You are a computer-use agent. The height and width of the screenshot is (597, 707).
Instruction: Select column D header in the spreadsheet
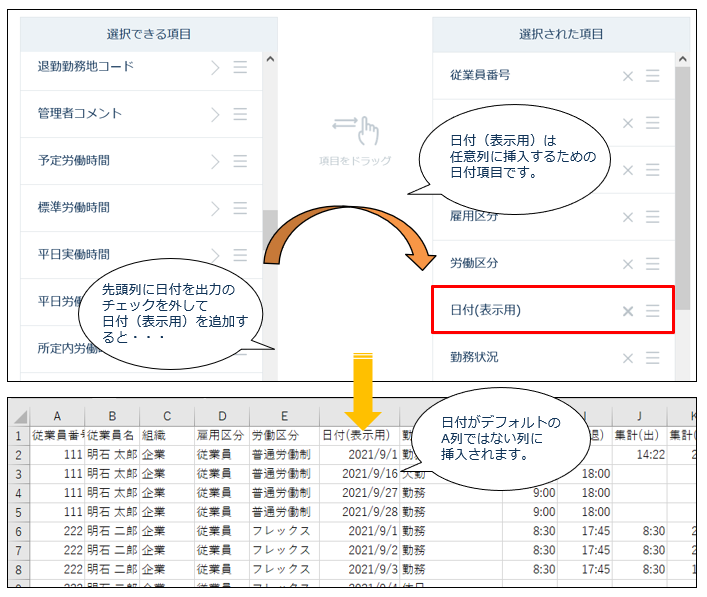point(222,416)
